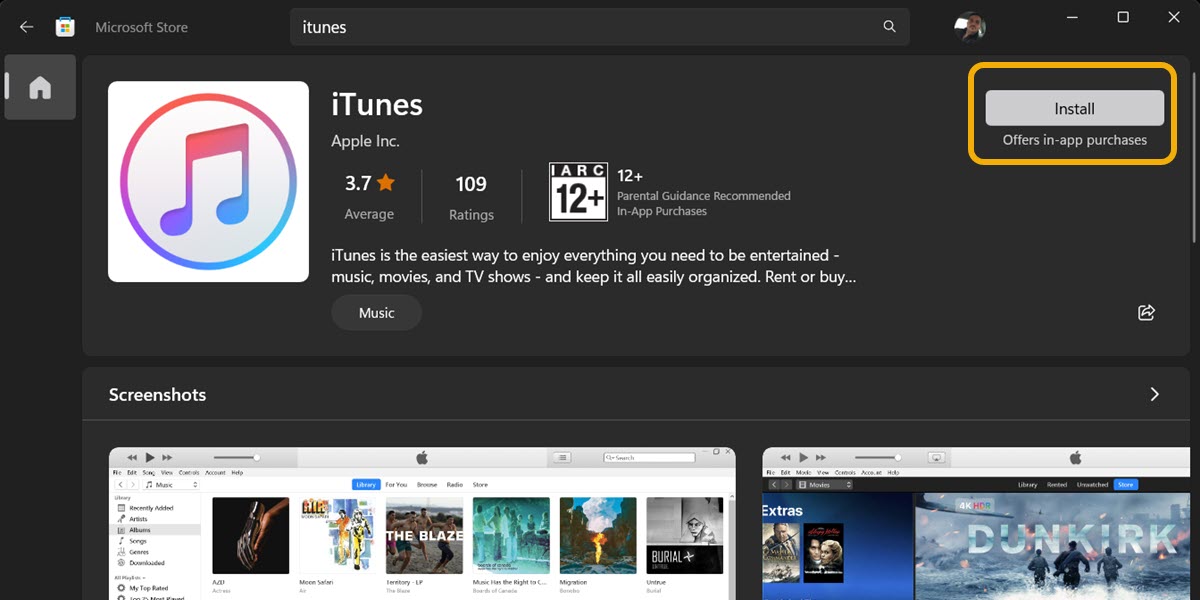Switch to the For You tab in the screenshot
1200x600 pixels.
(396, 483)
